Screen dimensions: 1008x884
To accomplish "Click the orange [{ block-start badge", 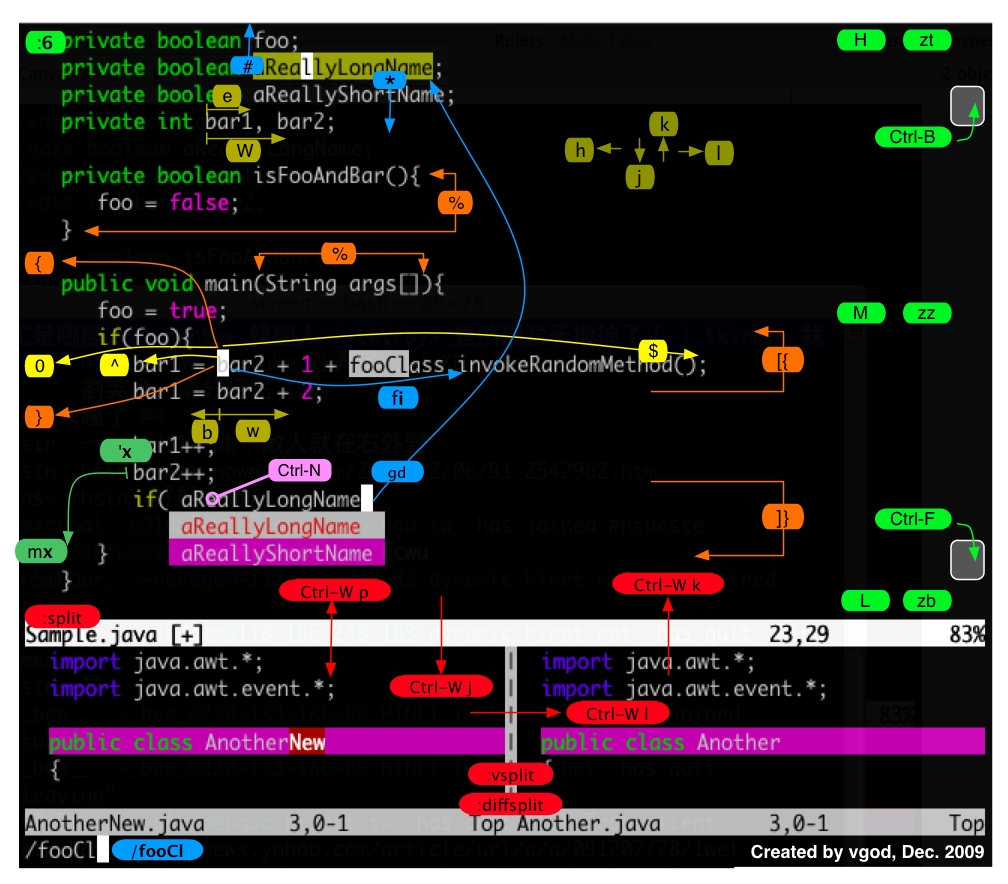I will click(783, 361).
